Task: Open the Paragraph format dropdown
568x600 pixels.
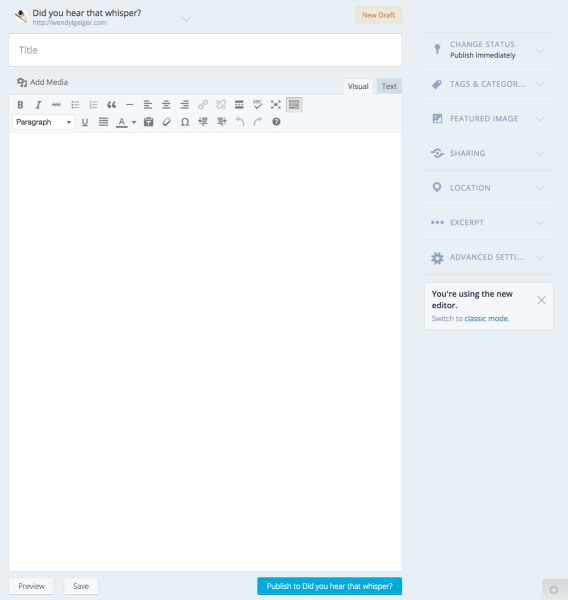Action: point(43,122)
